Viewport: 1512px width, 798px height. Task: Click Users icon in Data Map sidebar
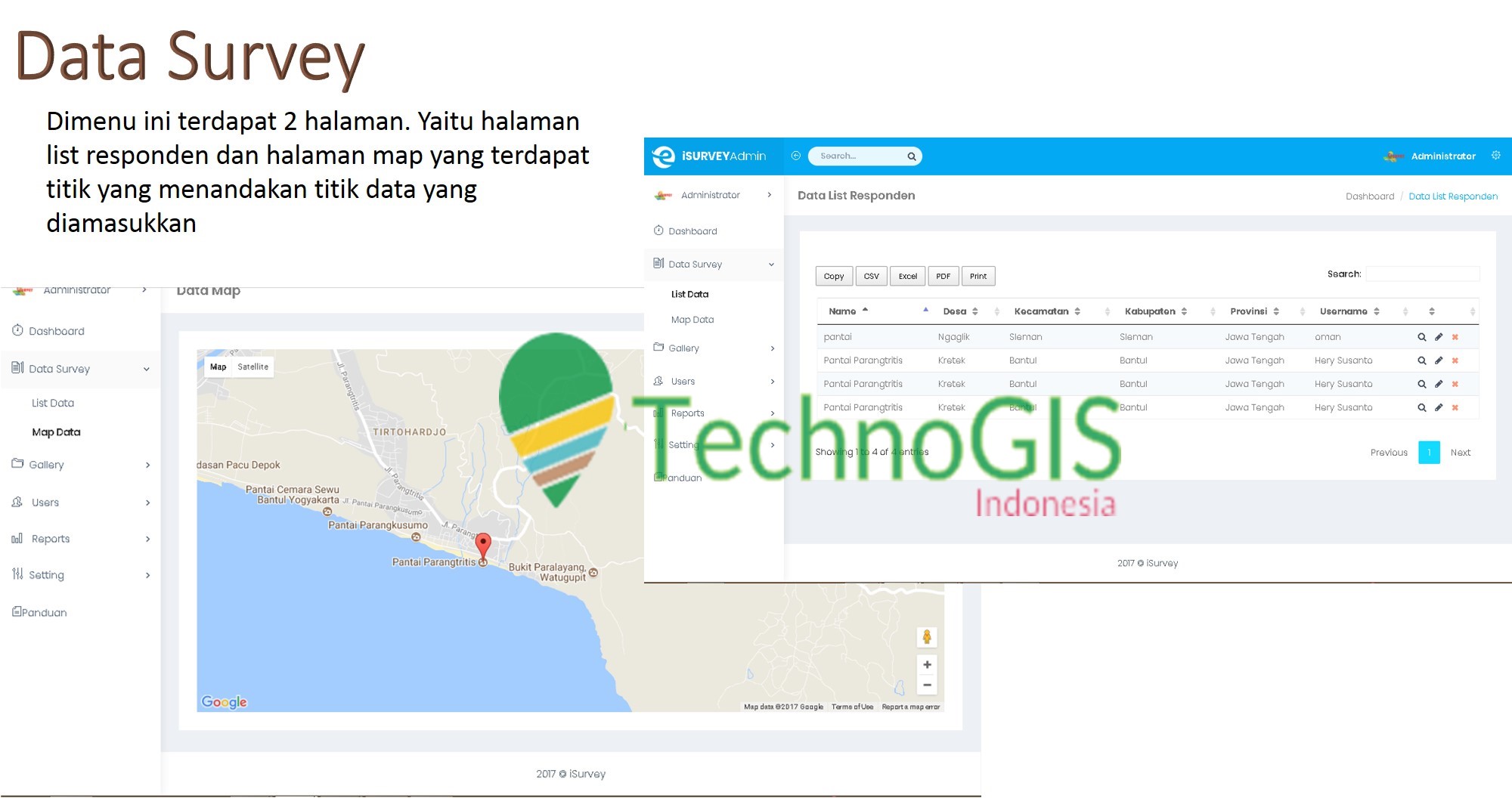pyautogui.click(x=17, y=502)
